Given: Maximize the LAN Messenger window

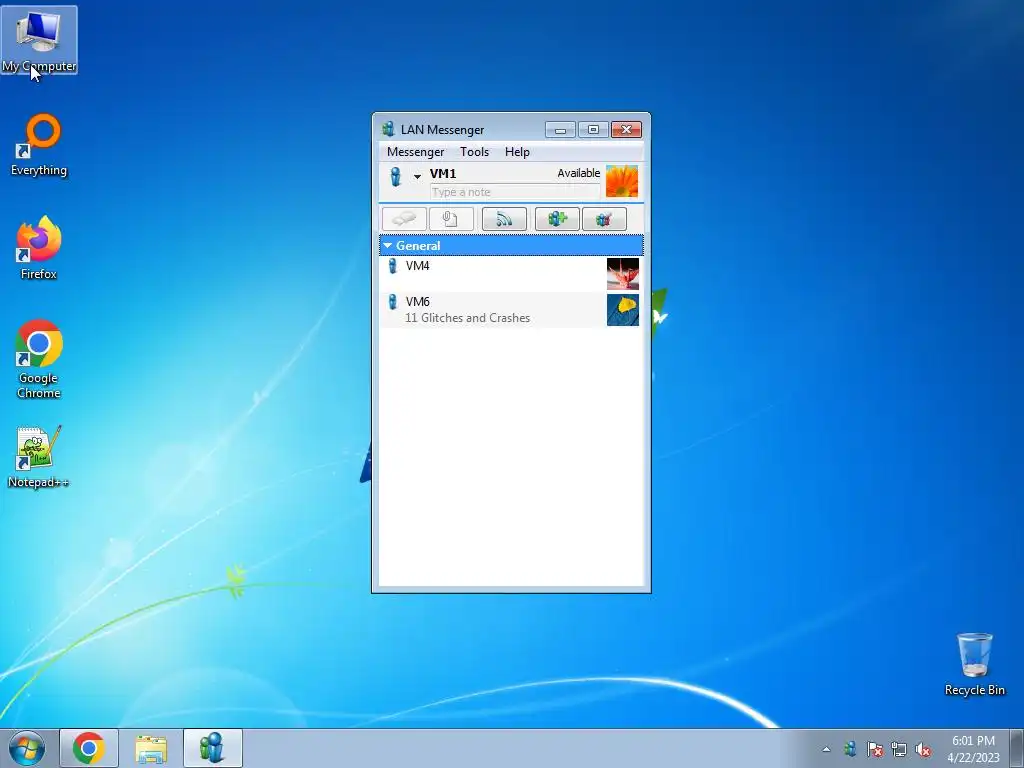Looking at the screenshot, I should 593,129.
